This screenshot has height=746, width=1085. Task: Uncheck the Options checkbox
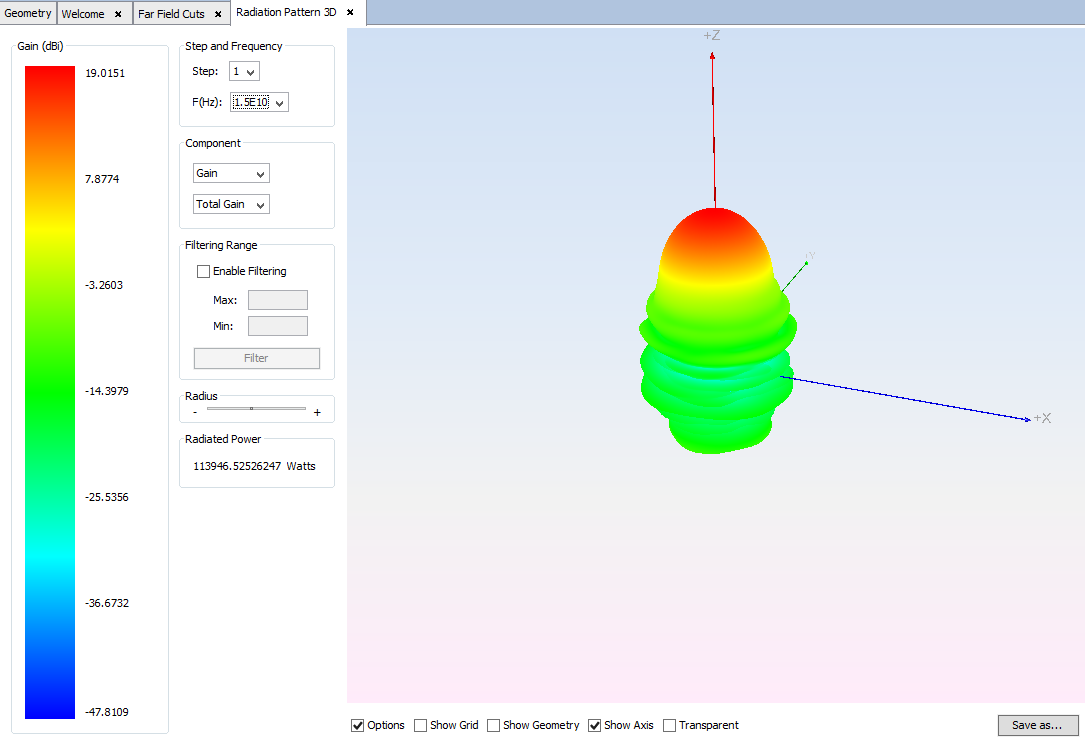[358, 726]
